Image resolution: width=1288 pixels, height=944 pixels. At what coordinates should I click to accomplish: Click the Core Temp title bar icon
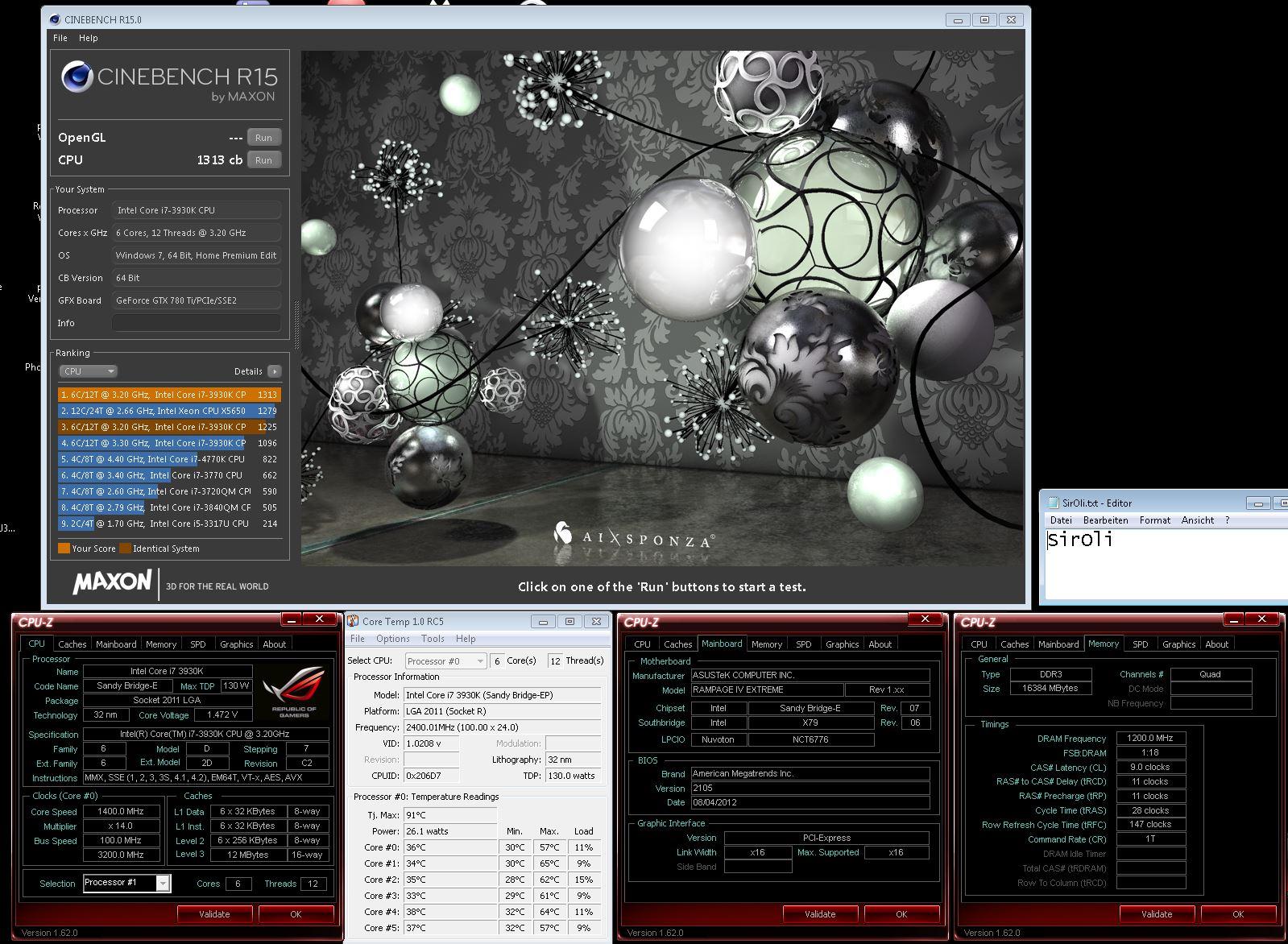[x=353, y=621]
